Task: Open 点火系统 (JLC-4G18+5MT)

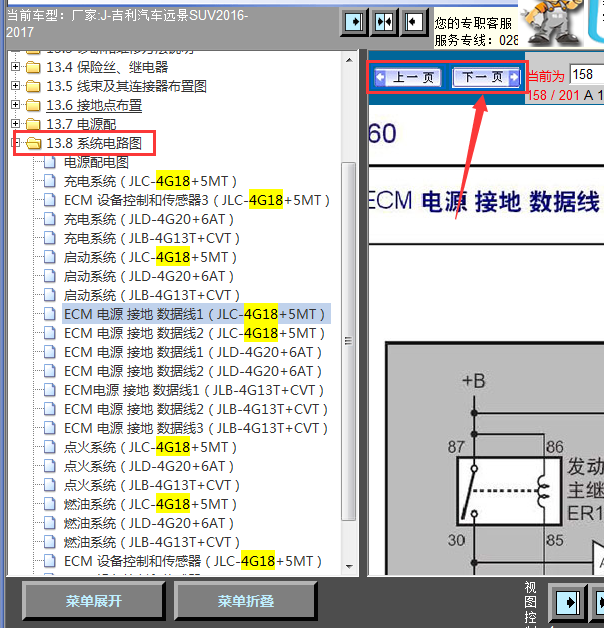Action: (x=150, y=447)
